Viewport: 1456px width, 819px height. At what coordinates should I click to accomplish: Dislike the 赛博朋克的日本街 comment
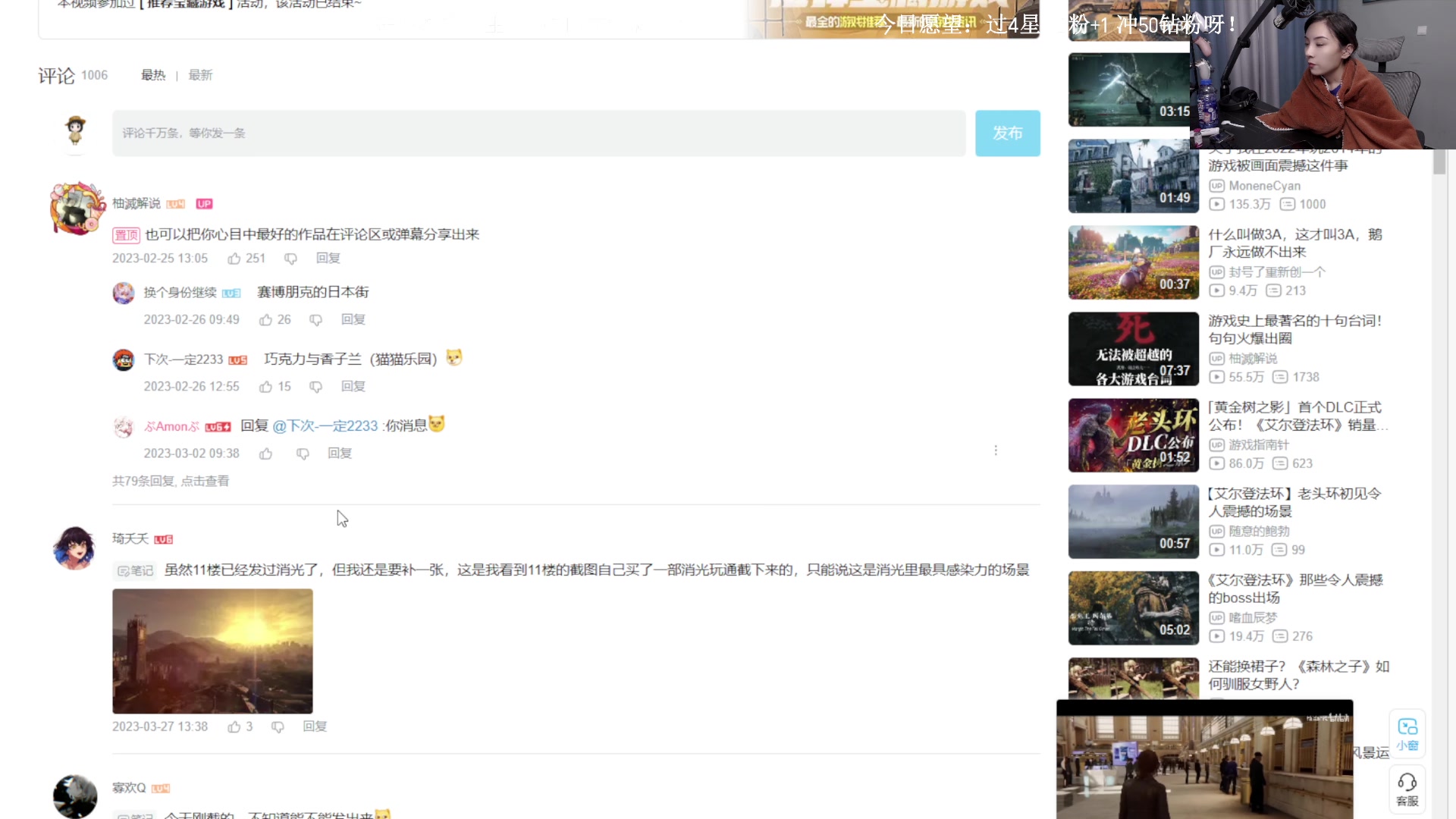315,319
